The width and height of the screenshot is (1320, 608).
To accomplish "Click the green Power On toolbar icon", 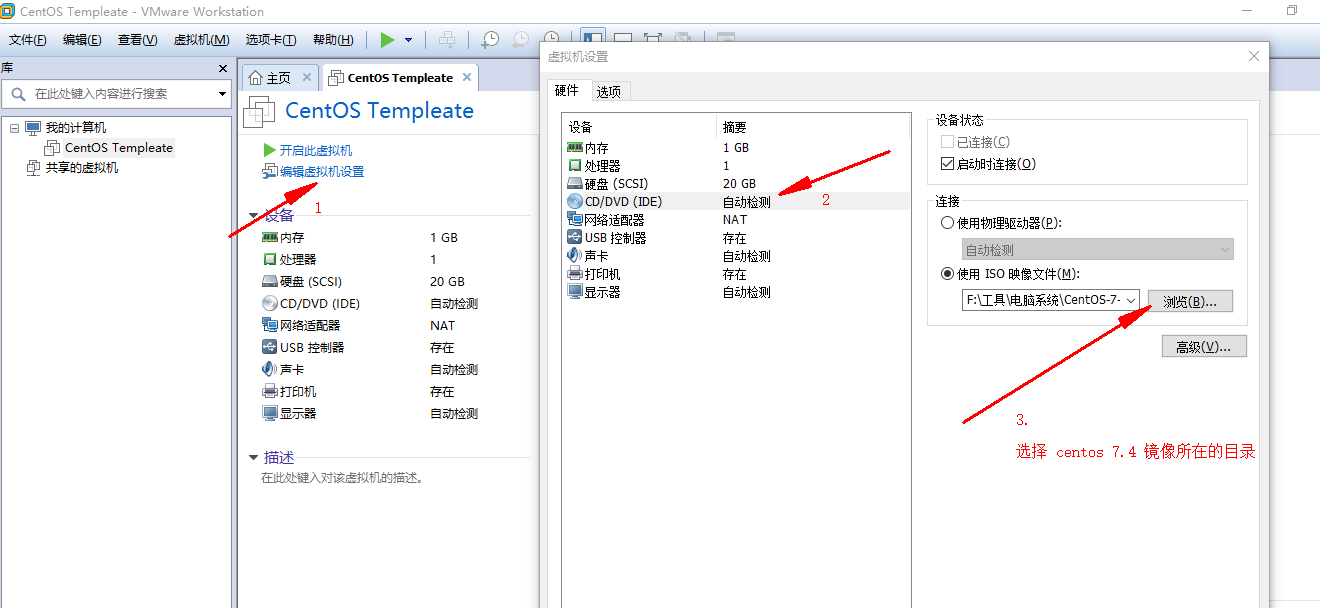I will tap(388, 40).
